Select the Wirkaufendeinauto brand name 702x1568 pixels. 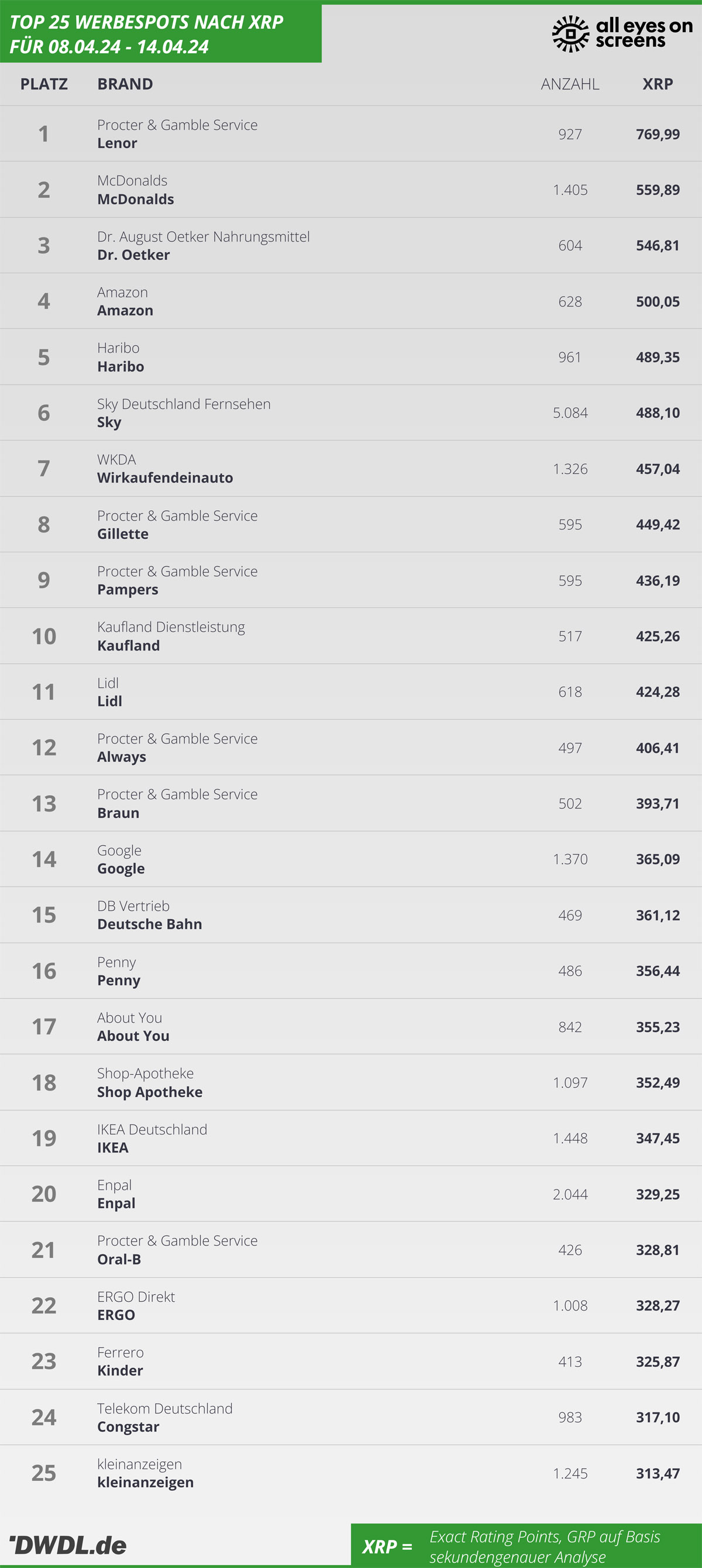point(165,478)
